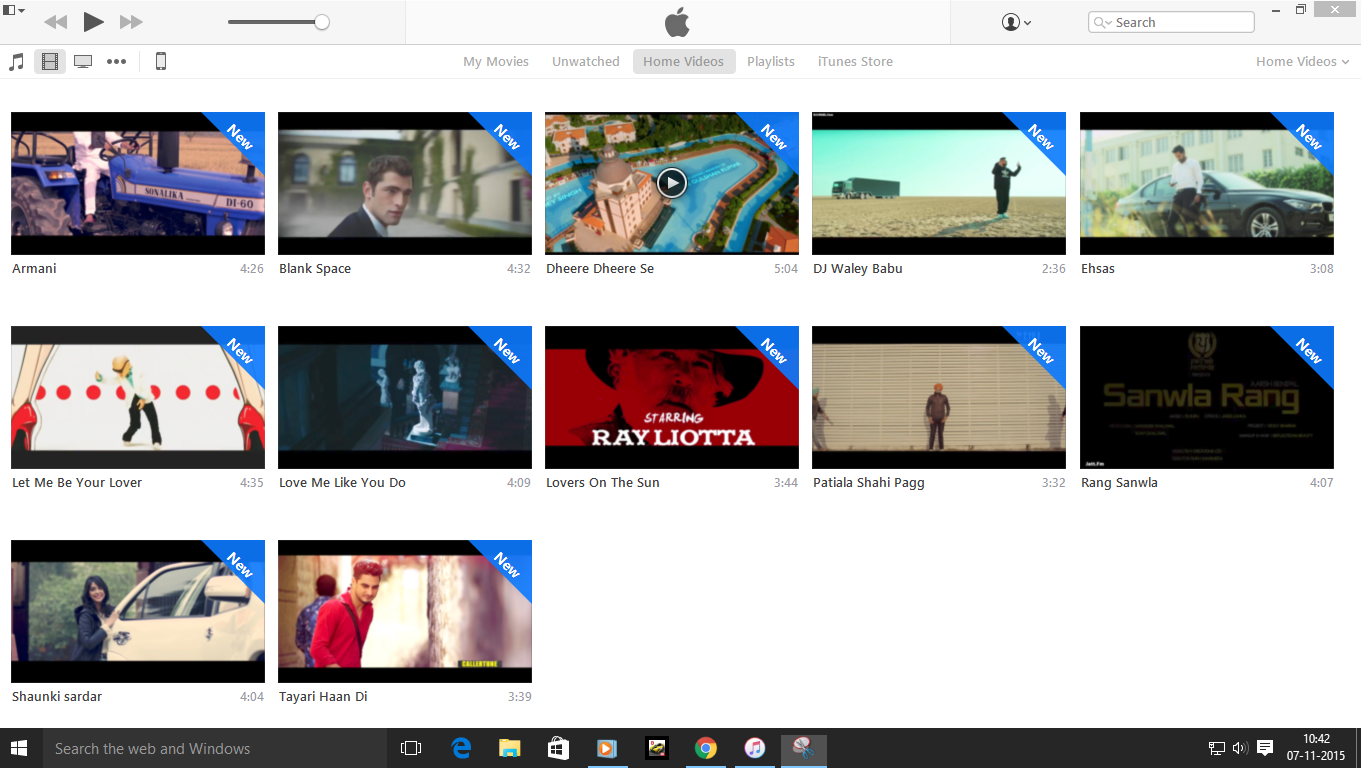
Task: Select the Shaunki sardar title text
Action: tap(57, 697)
